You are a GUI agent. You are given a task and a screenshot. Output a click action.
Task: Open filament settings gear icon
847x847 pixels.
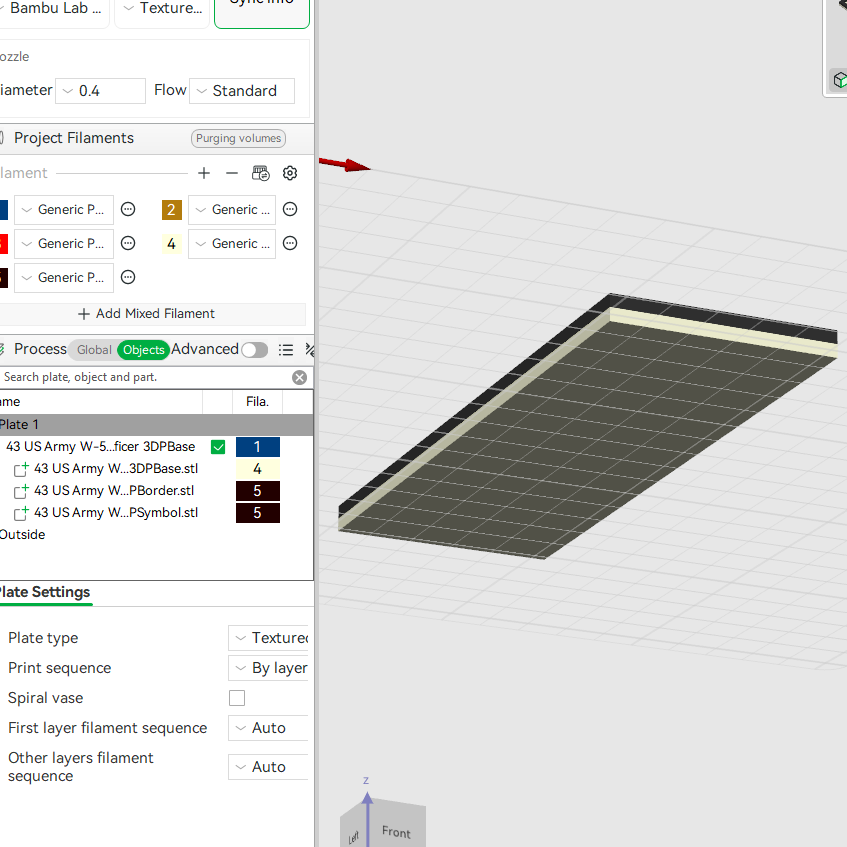coord(290,173)
